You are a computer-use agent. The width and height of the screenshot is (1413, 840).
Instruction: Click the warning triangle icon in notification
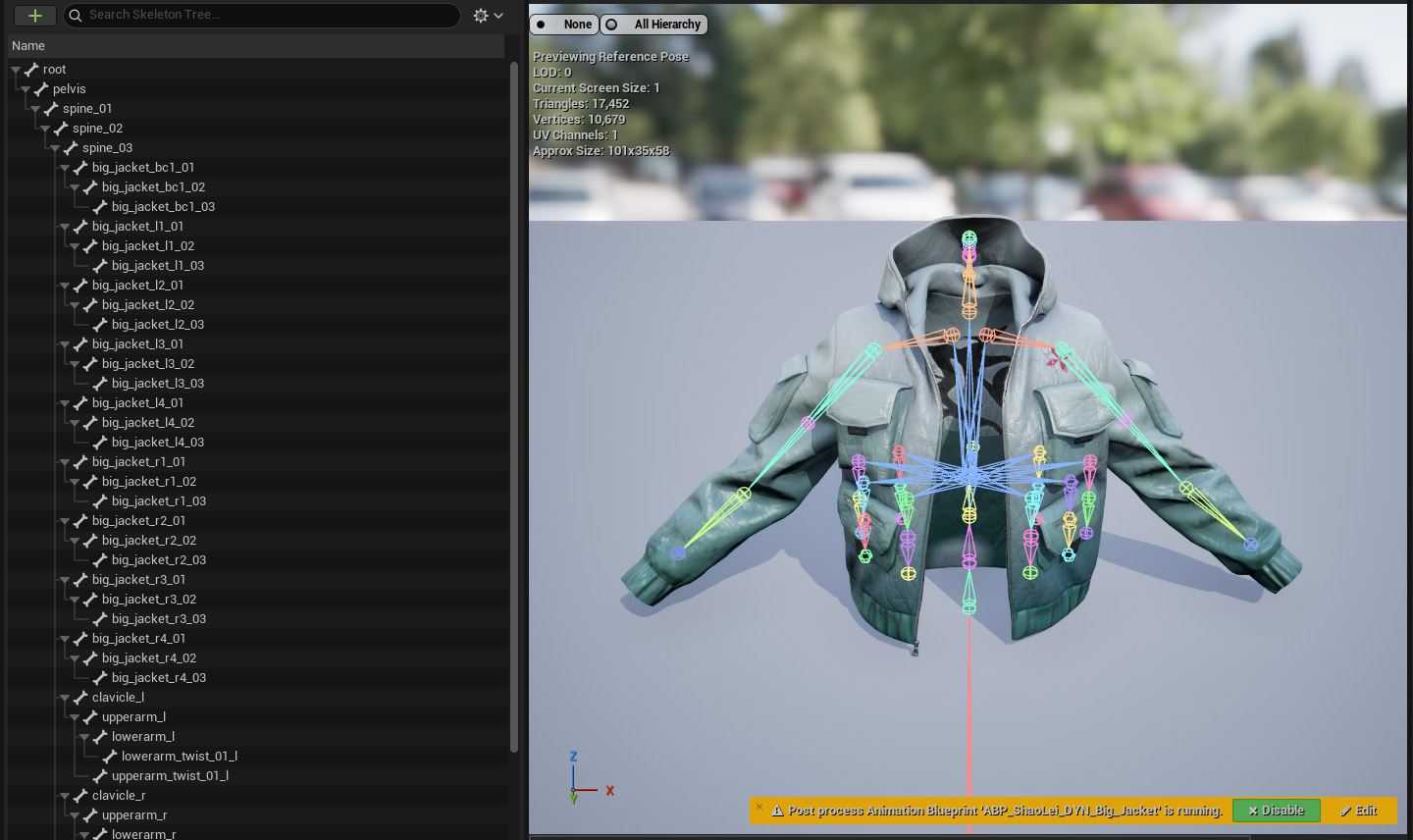[x=777, y=811]
